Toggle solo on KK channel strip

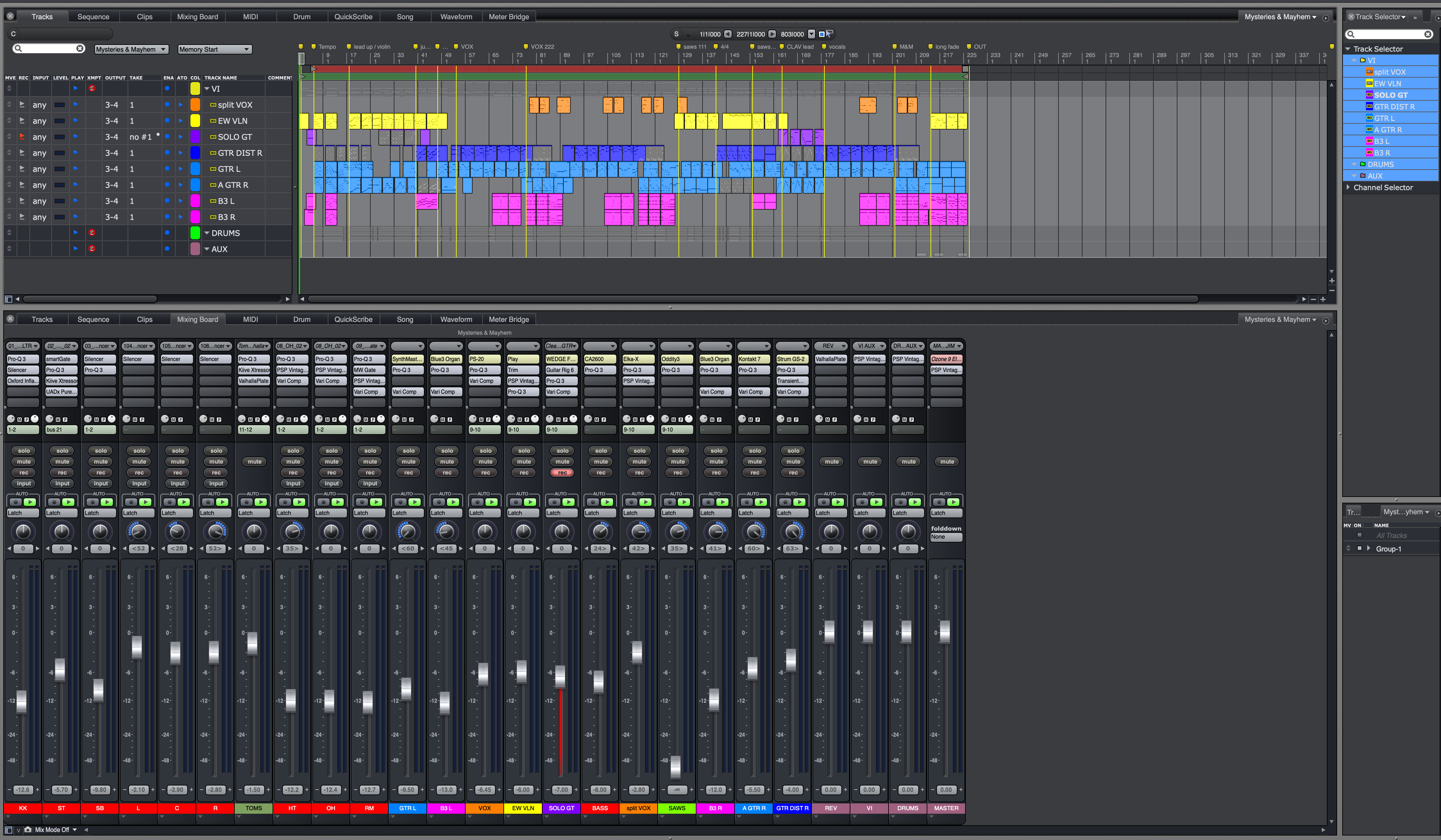[x=23, y=450]
